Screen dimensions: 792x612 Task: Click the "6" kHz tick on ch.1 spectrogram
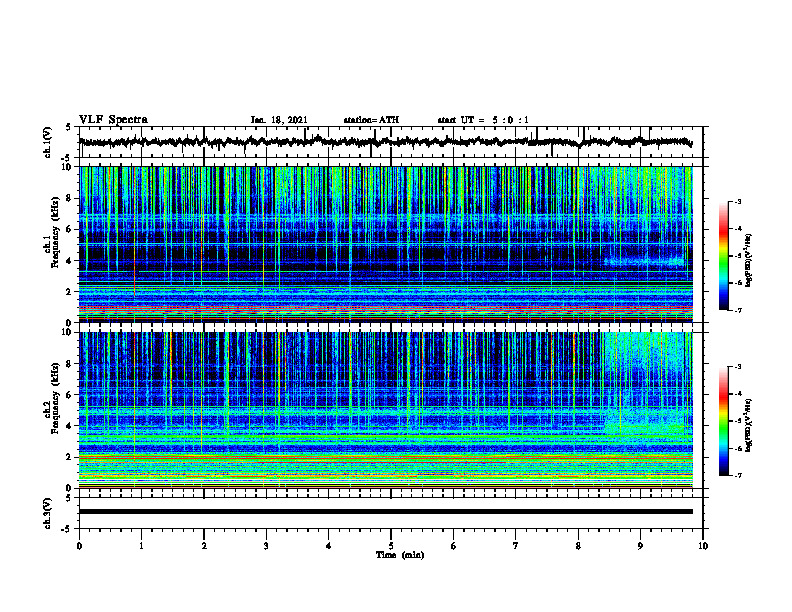70,230
